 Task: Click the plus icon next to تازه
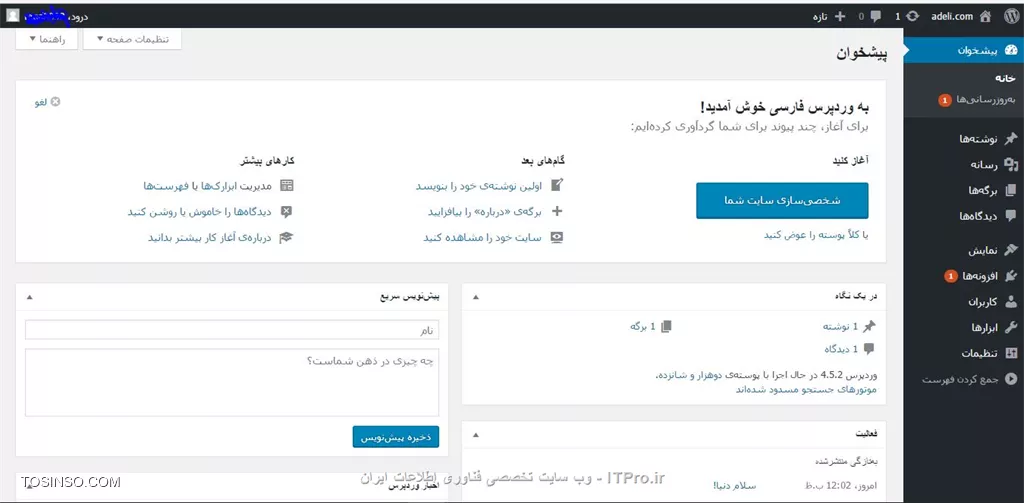[840, 16]
